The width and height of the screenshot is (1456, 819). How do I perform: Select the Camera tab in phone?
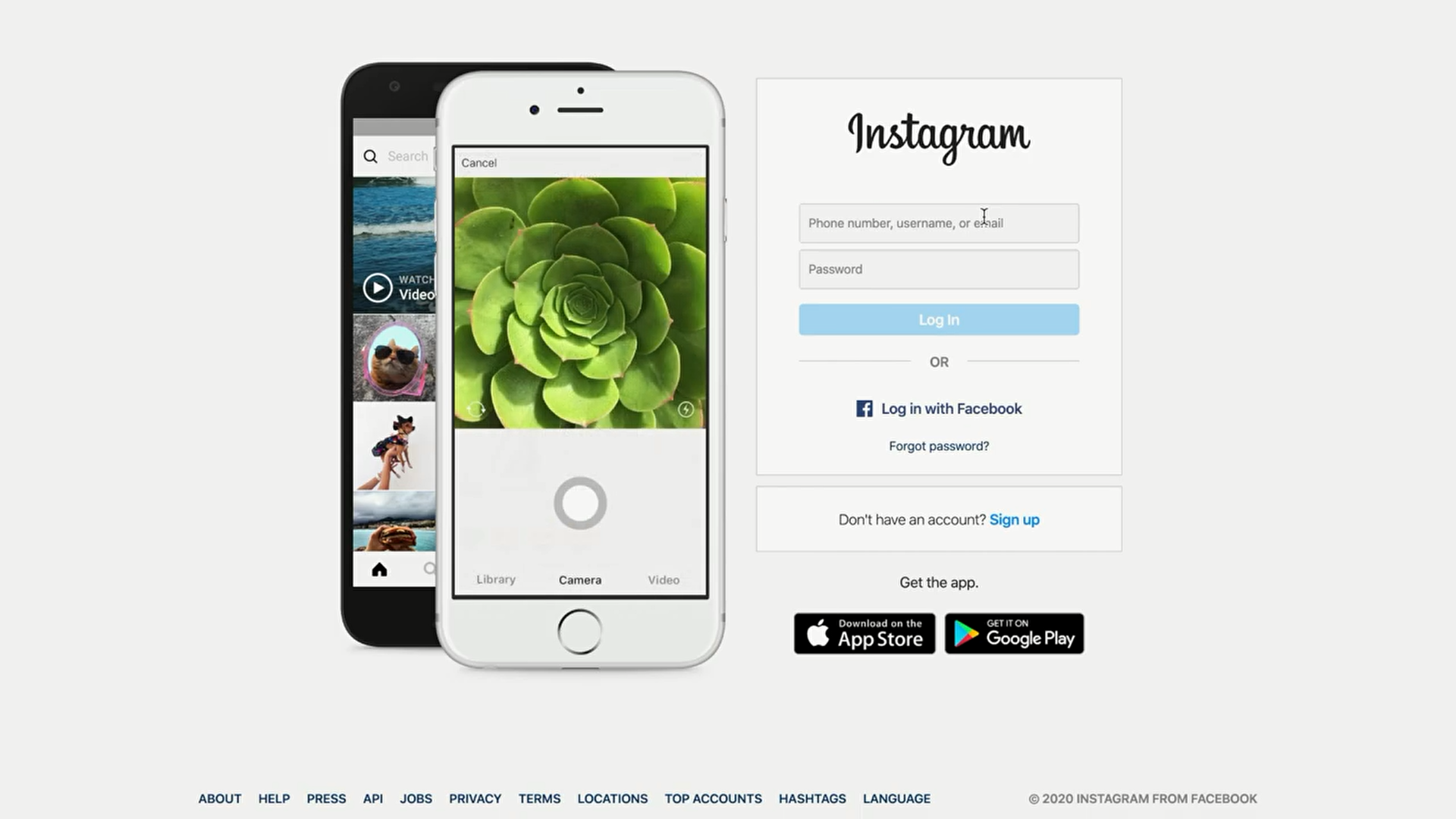pos(580,579)
